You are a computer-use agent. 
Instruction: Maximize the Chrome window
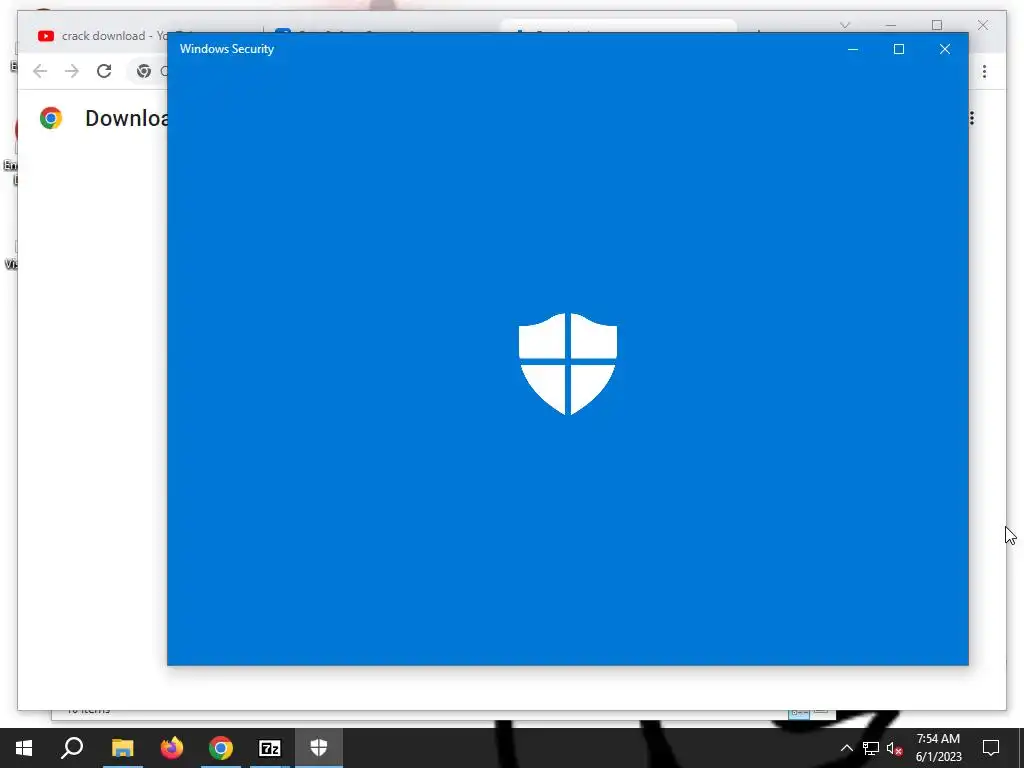pyautogui.click(x=937, y=25)
